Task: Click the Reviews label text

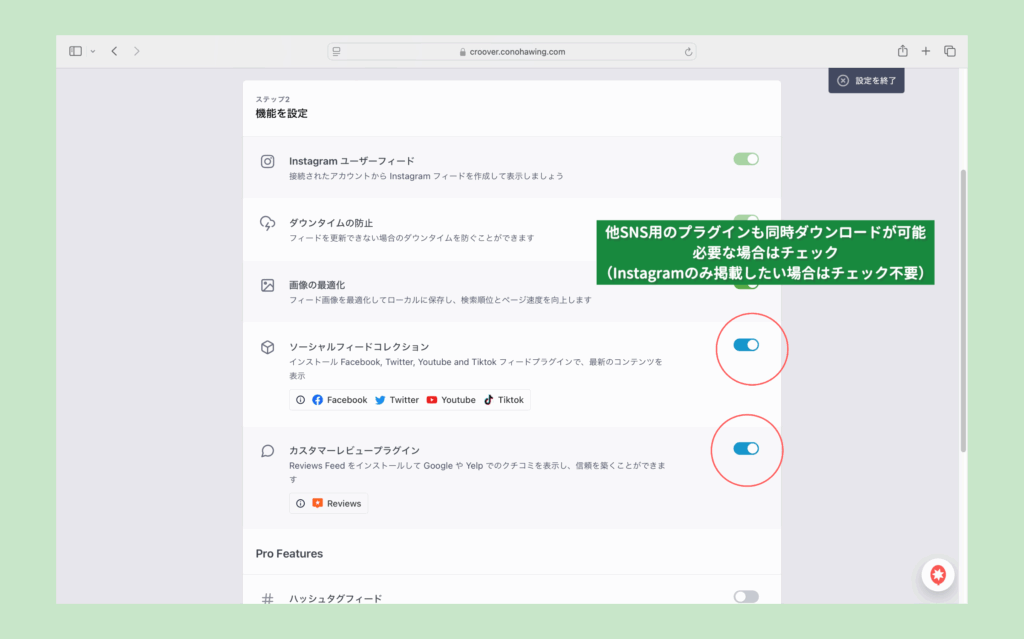Action: [x=344, y=504]
